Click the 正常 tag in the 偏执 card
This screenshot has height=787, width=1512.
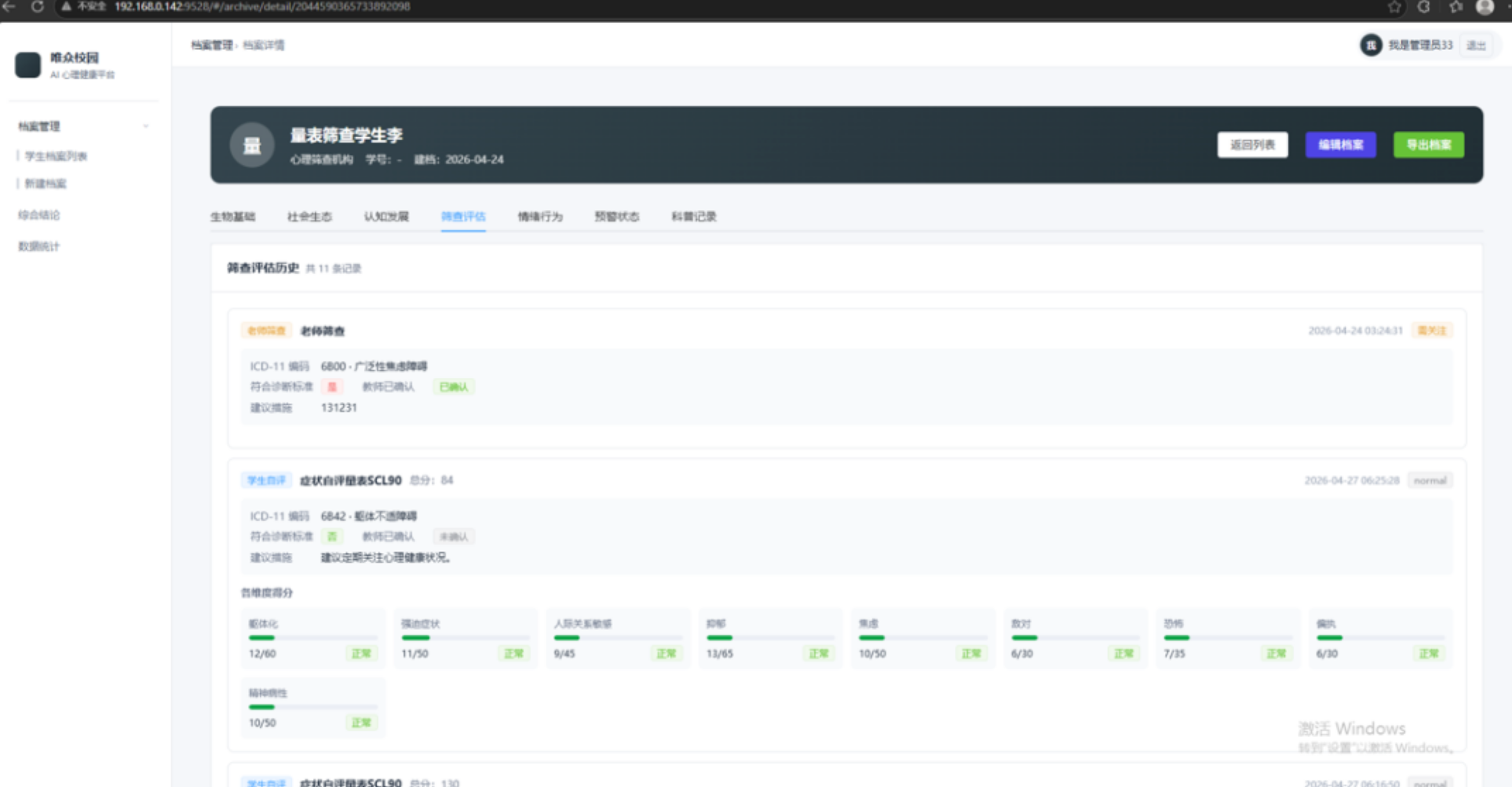1428,654
